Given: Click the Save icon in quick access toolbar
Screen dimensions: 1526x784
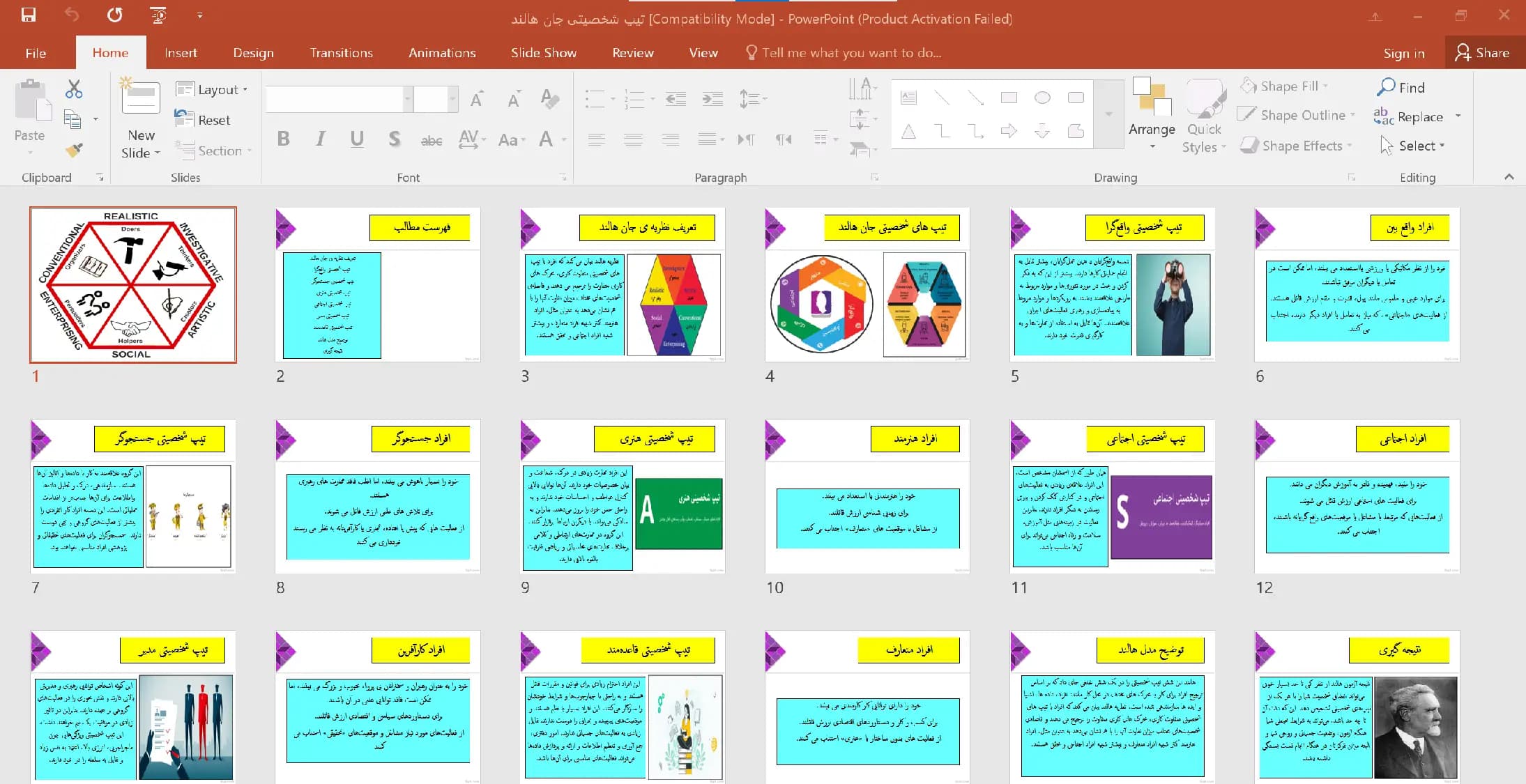Looking at the screenshot, I should tap(29, 15).
